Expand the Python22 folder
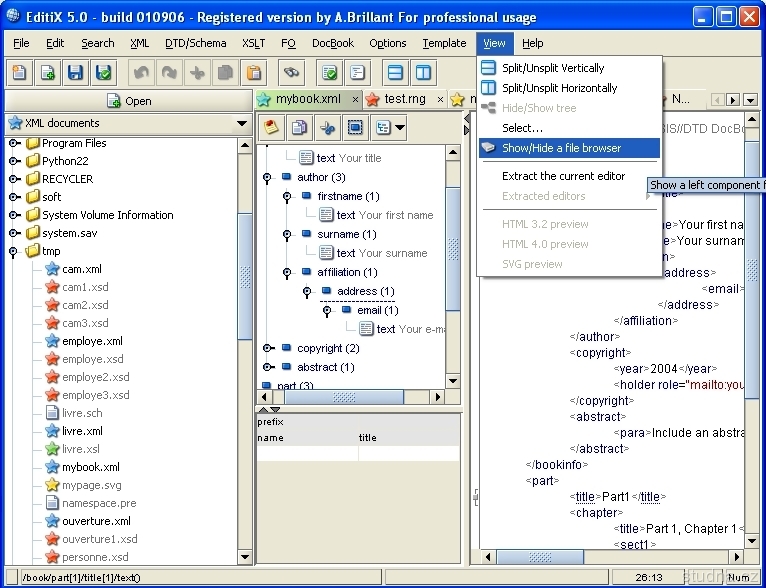 [15, 161]
